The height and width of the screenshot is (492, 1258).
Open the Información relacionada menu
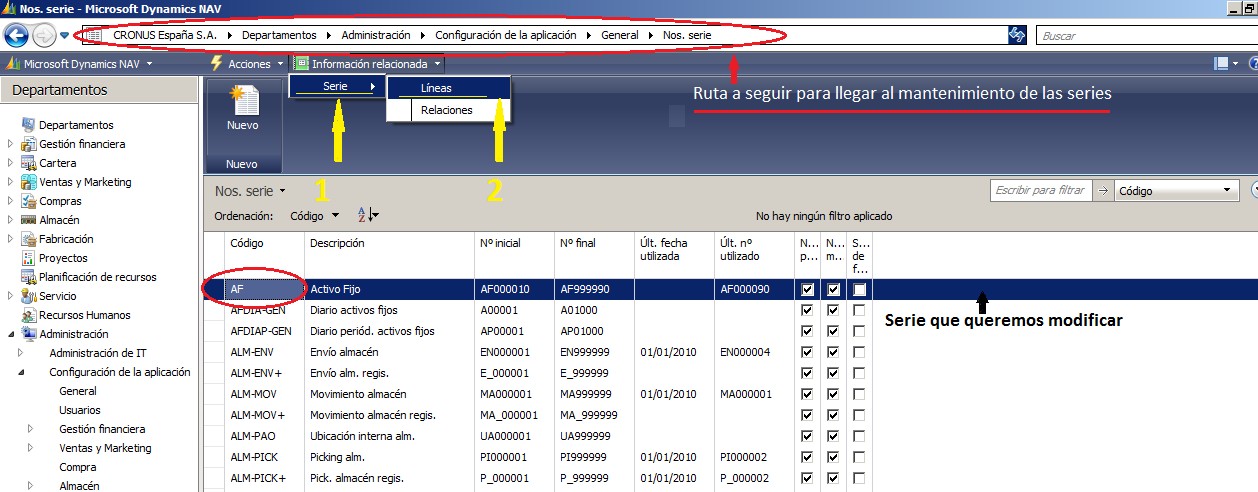pyautogui.click(x=368, y=63)
